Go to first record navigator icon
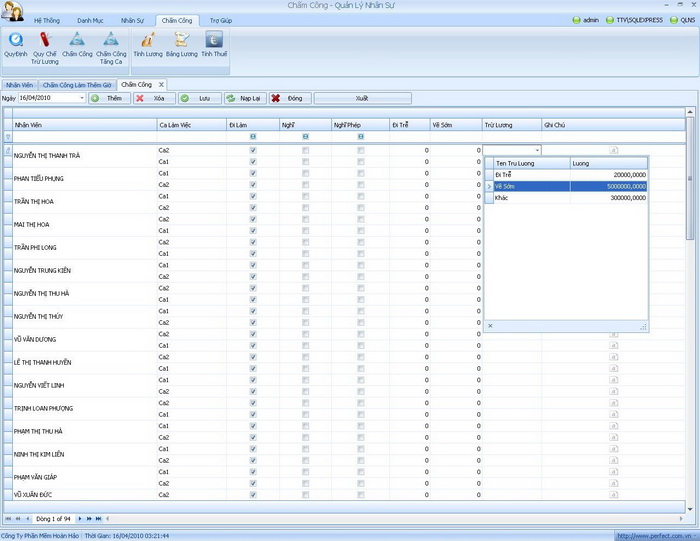Viewport: 700px width, 541px height. pos(8,519)
